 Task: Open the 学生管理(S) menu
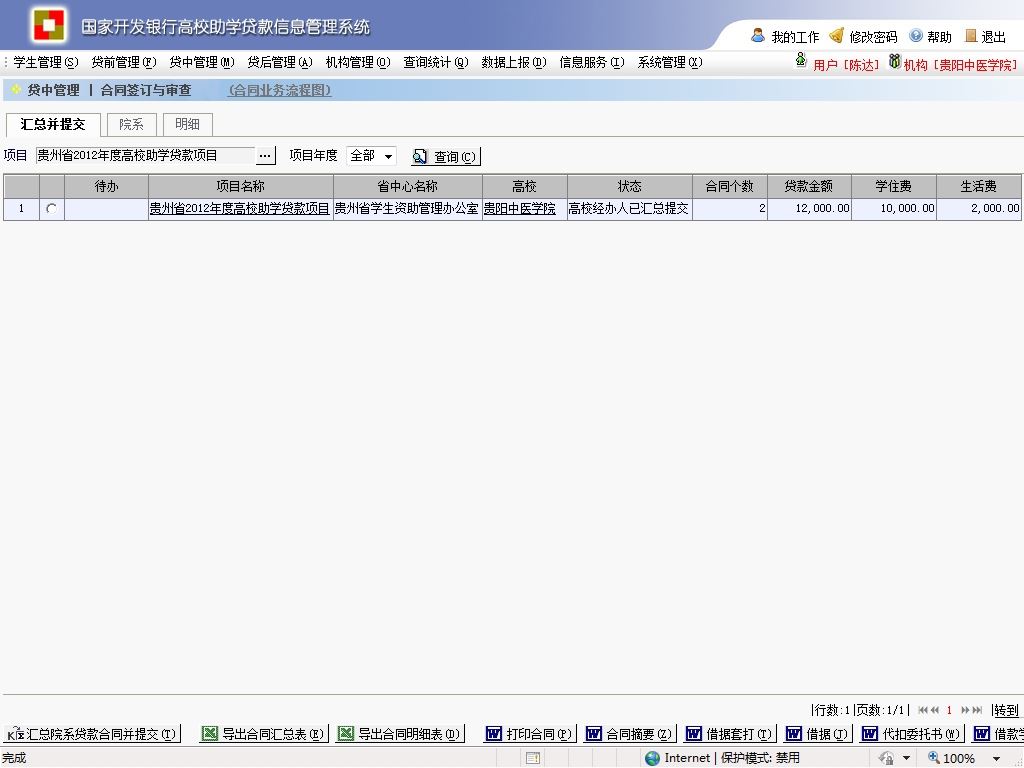coord(45,62)
